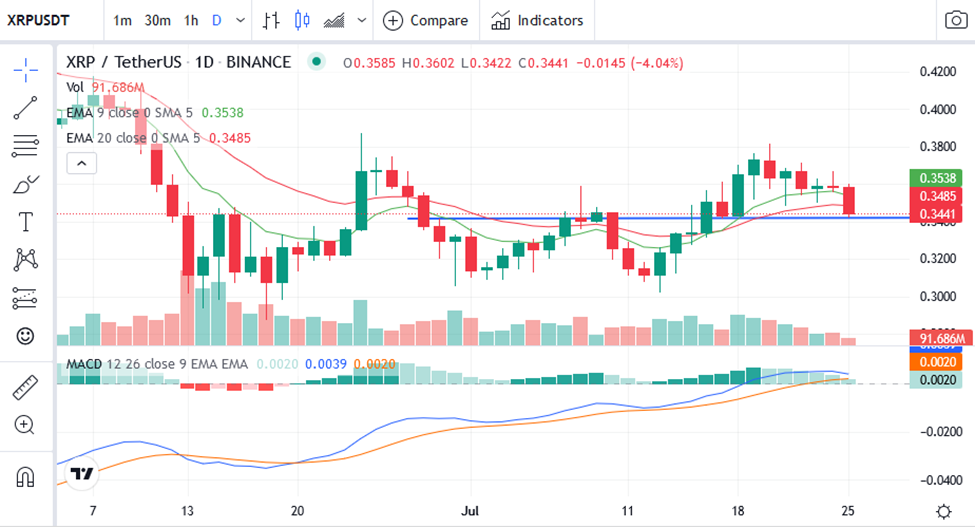Viewport: 975px width, 527px height.
Task: Select the text annotation tool
Action: [x=25, y=222]
